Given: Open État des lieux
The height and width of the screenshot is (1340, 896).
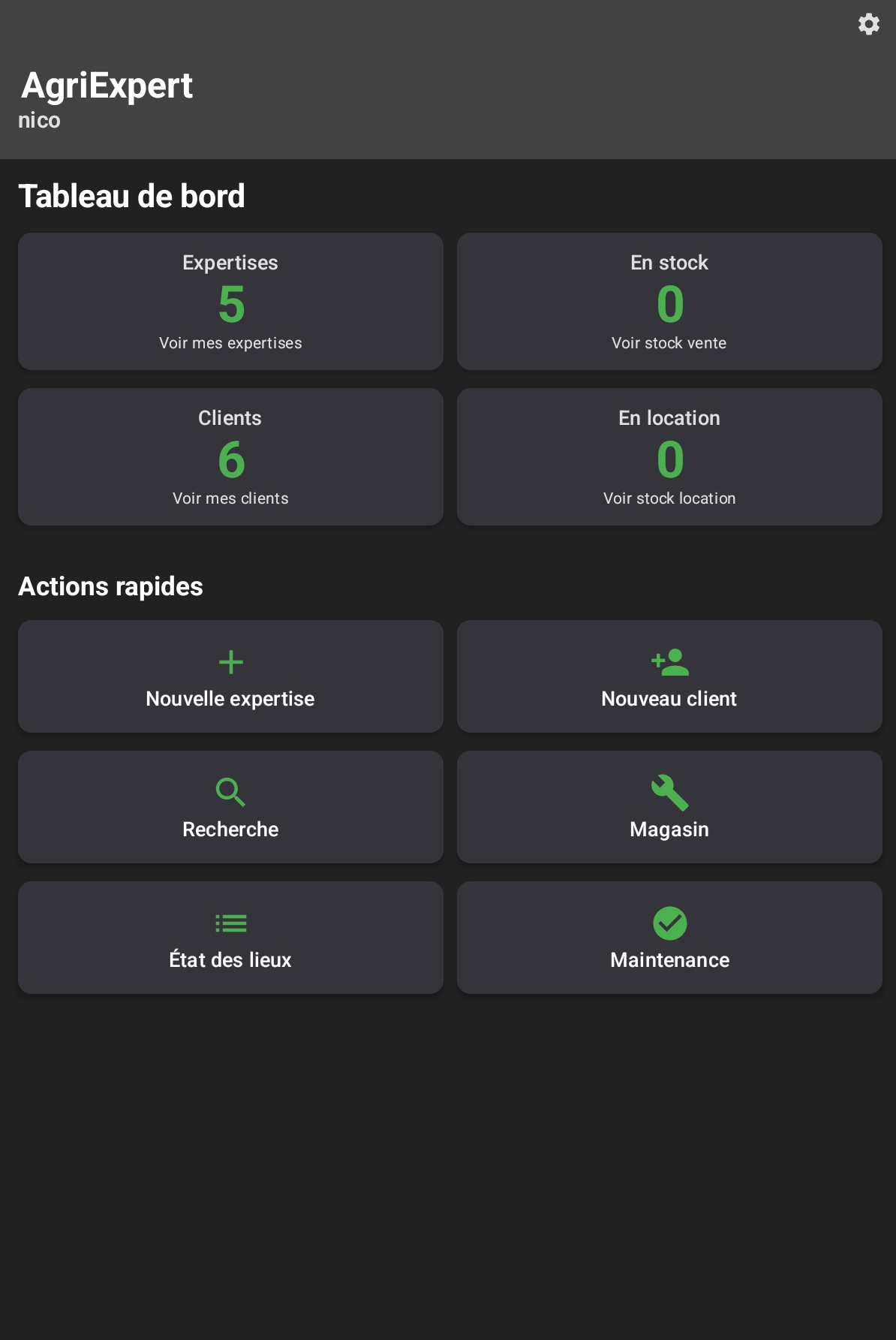Looking at the screenshot, I should point(230,937).
